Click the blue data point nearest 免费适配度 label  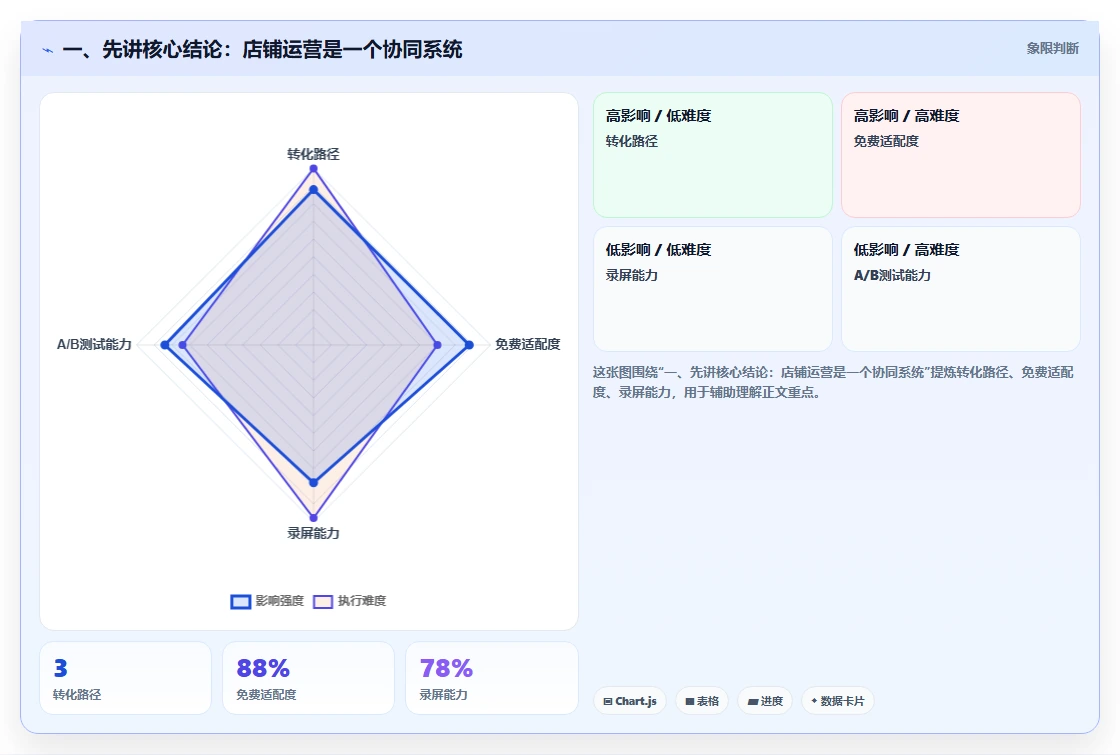tap(469, 345)
